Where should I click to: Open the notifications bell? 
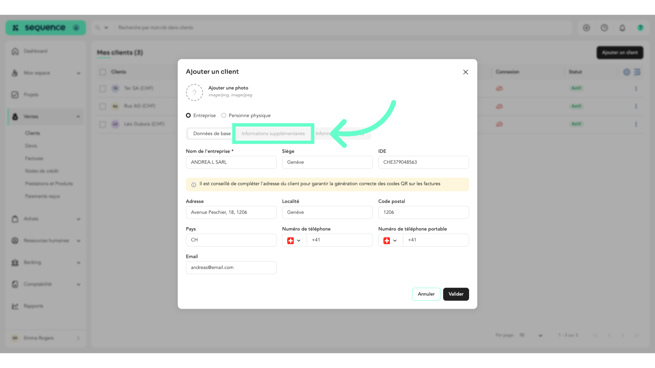click(x=622, y=28)
